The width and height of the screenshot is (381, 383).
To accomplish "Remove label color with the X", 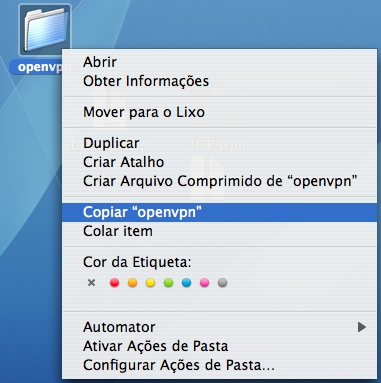I will tap(91, 283).
